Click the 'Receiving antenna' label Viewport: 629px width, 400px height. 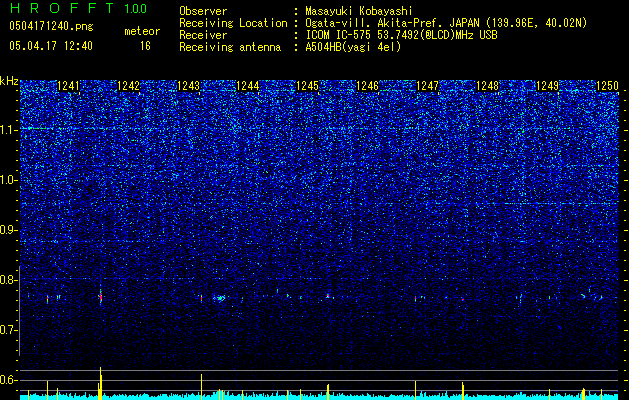point(230,47)
